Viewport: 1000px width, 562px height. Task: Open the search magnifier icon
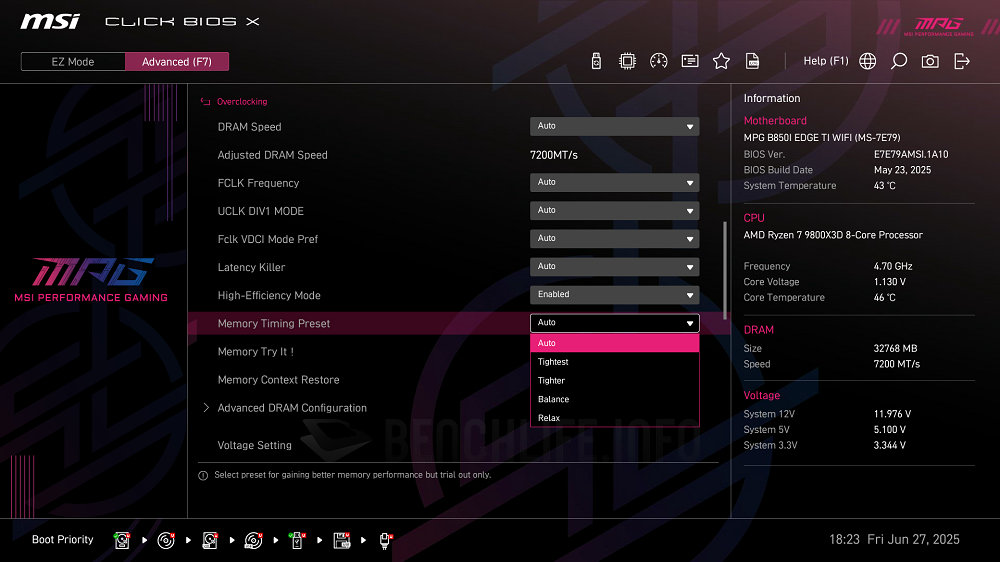(899, 61)
